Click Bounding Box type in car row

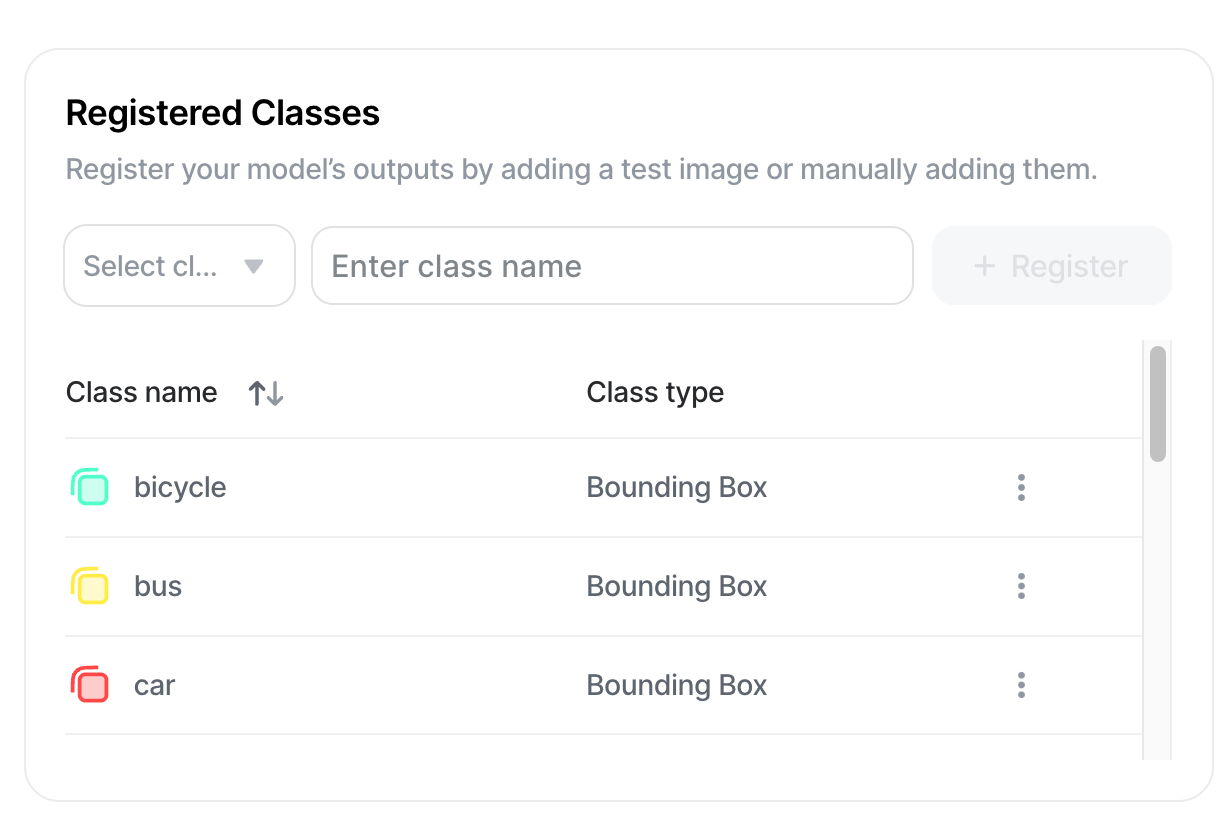coord(677,685)
